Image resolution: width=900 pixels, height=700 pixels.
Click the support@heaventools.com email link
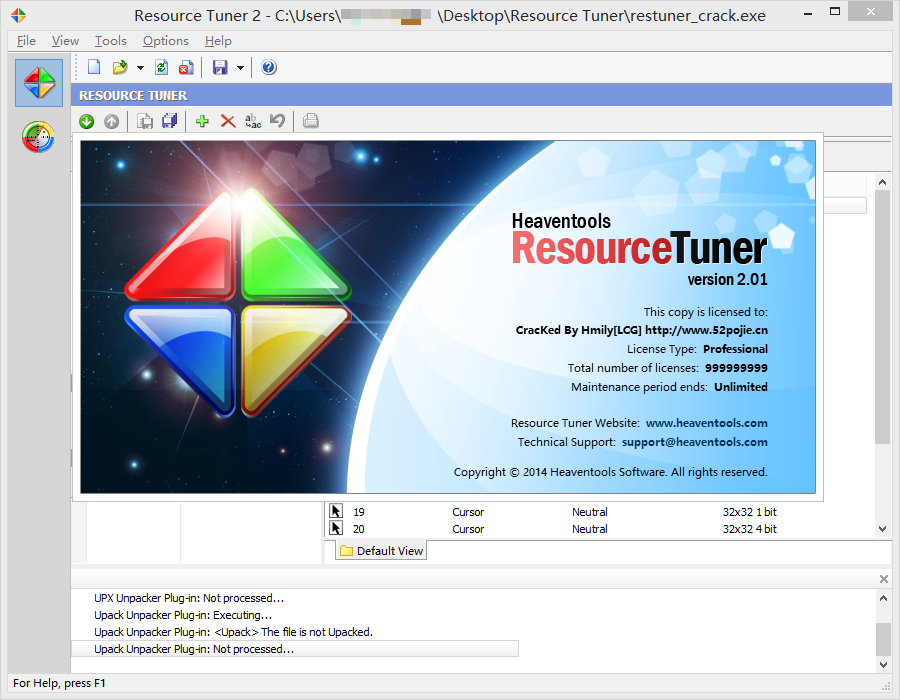pos(695,442)
